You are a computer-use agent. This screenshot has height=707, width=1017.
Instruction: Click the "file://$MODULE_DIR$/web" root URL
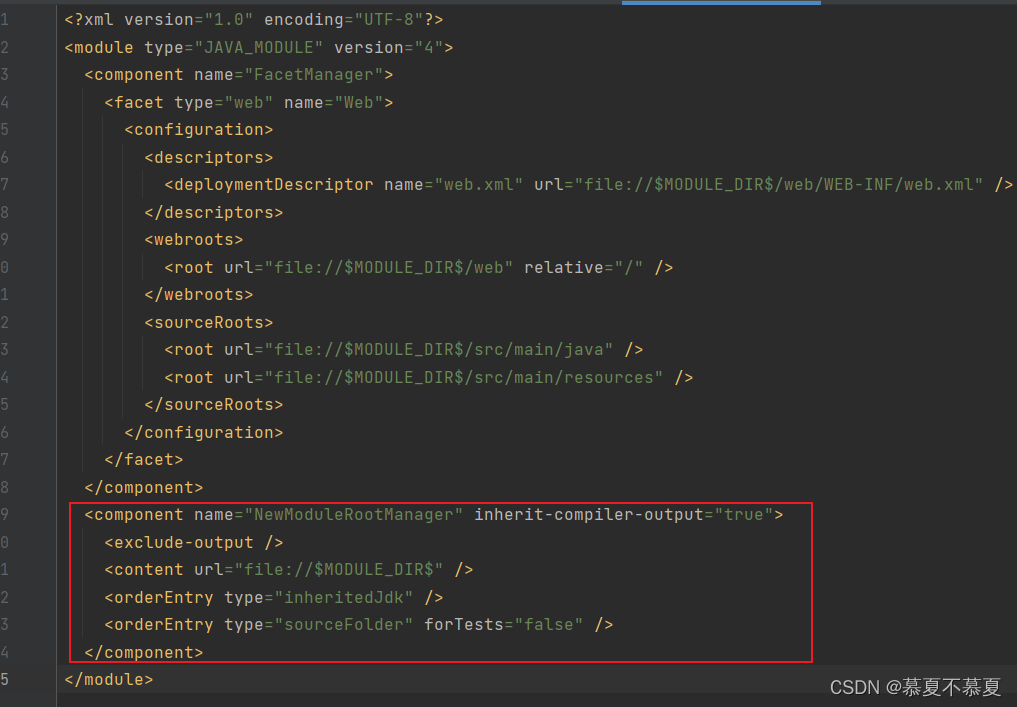[389, 267]
